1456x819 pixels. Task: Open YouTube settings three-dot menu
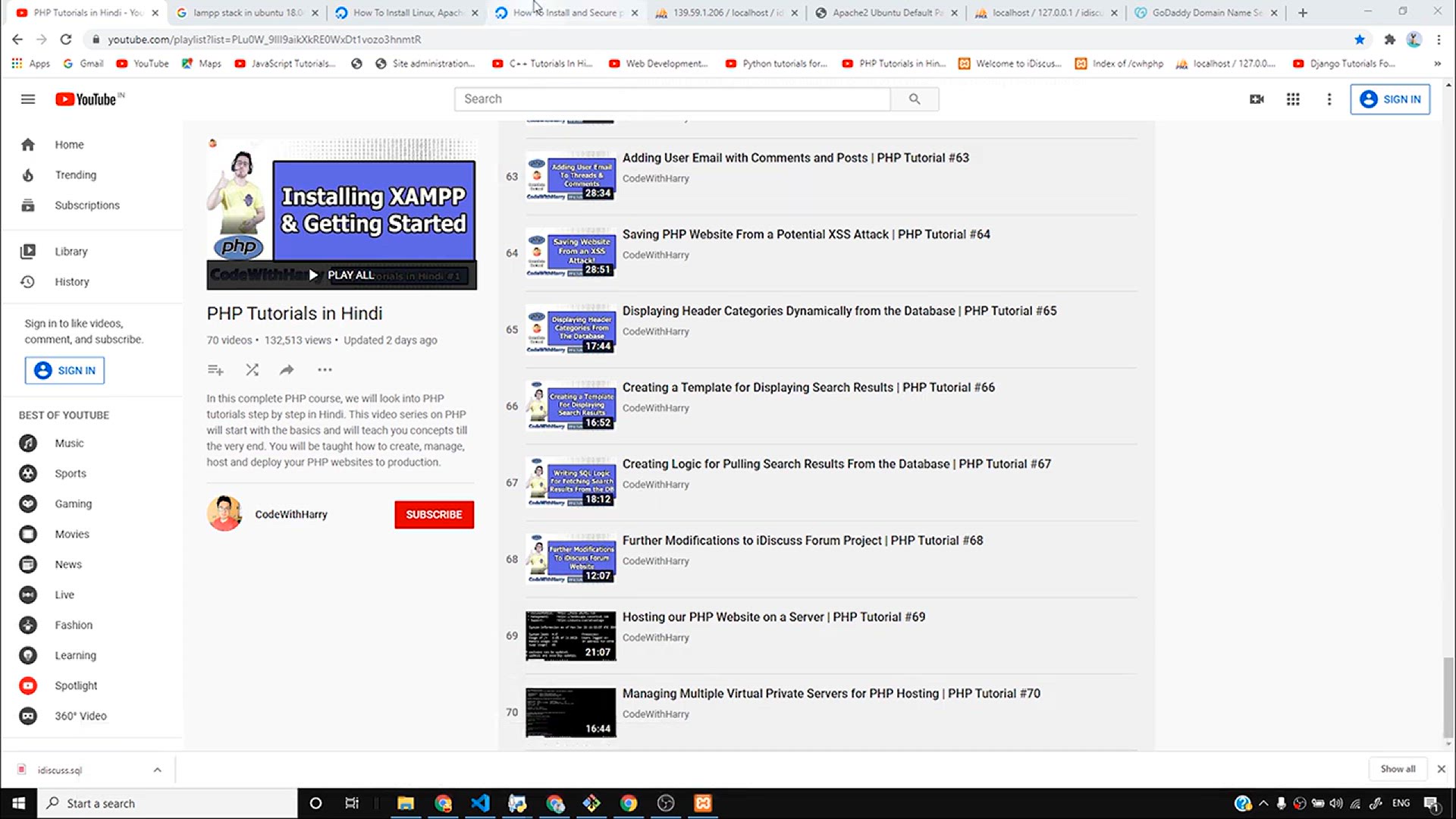click(1329, 99)
